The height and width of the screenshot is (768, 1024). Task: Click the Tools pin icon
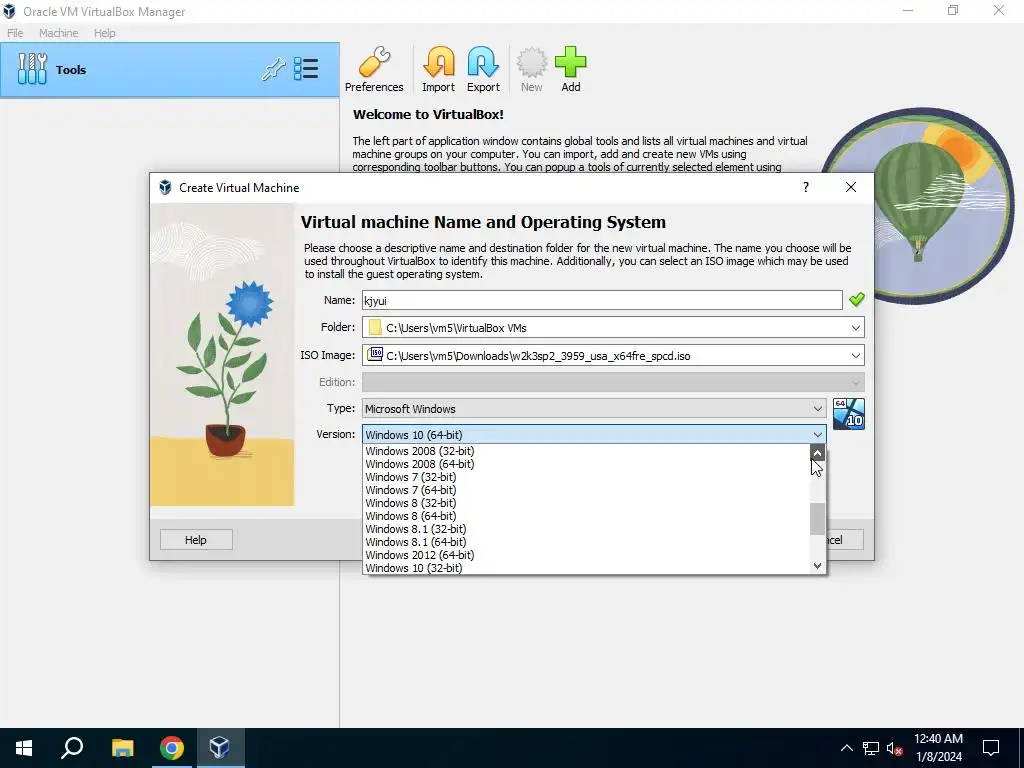point(274,69)
